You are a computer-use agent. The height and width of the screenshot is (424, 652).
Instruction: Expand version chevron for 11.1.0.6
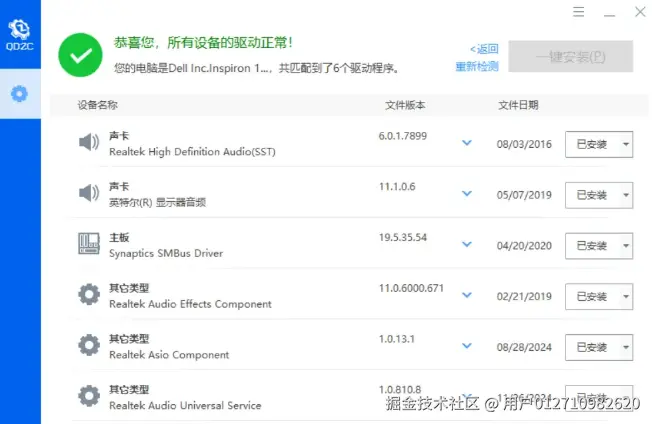467,194
